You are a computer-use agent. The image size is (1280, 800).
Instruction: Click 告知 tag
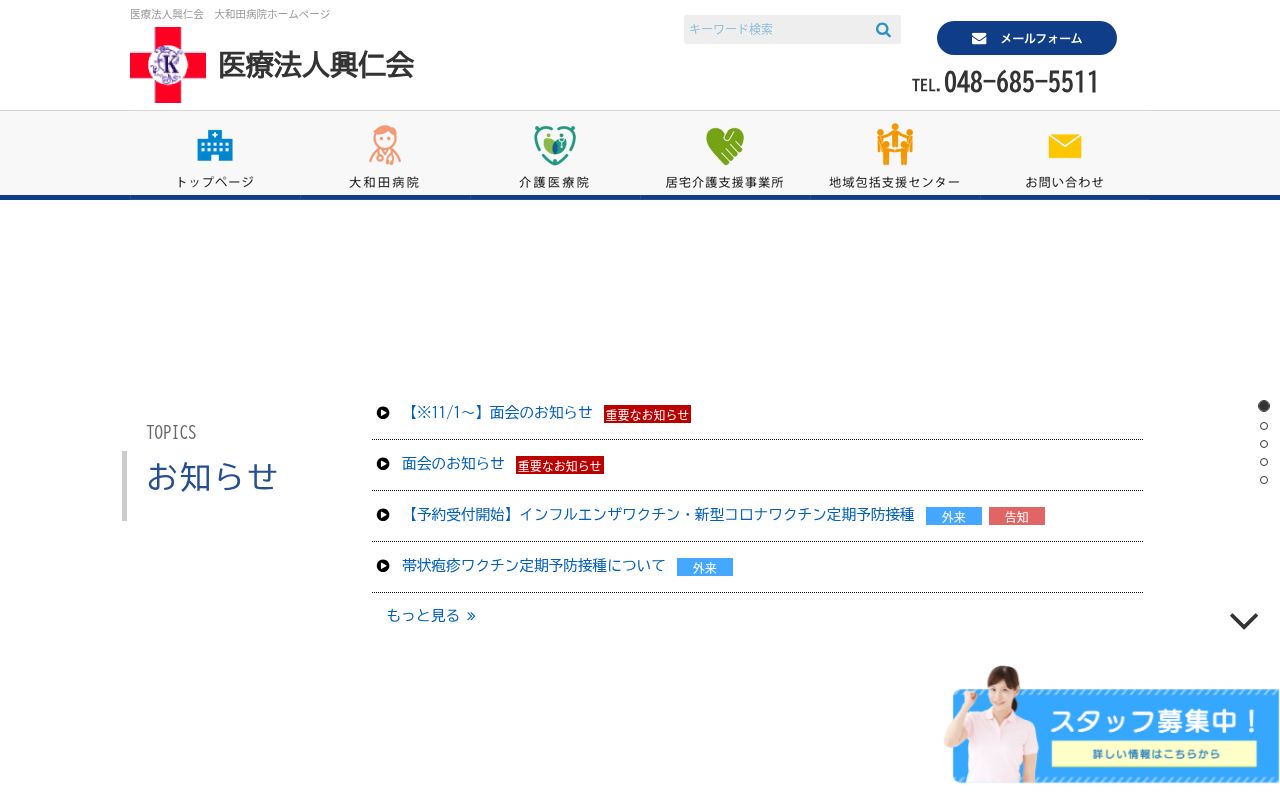1017,516
